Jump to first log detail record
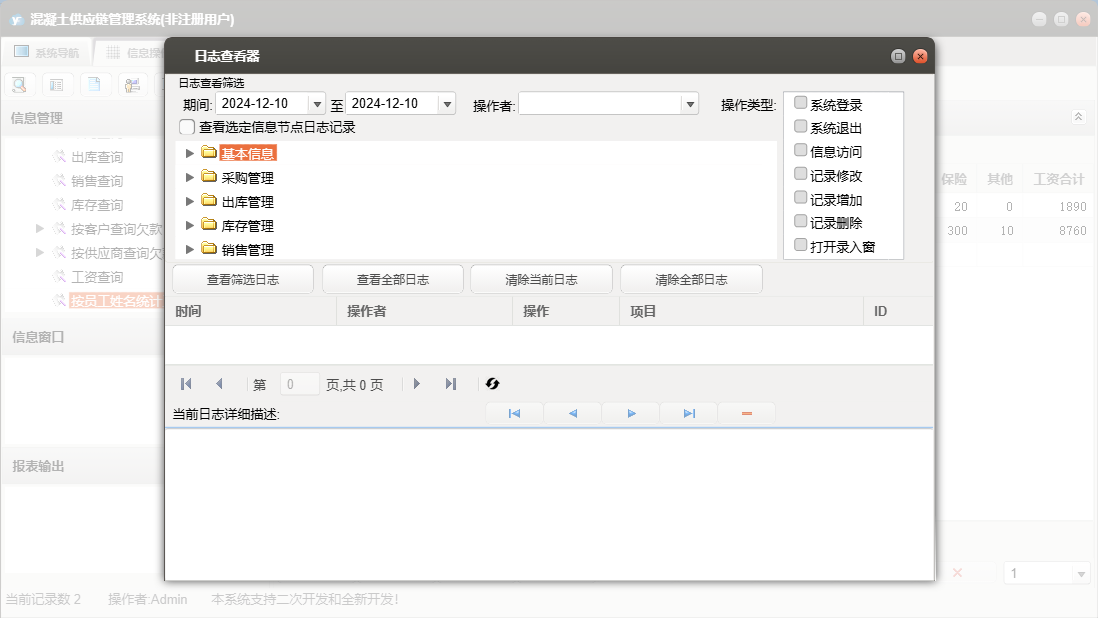The width and height of the screenshot is (1098, 618). pyautogui.click(x=514, y=413)
